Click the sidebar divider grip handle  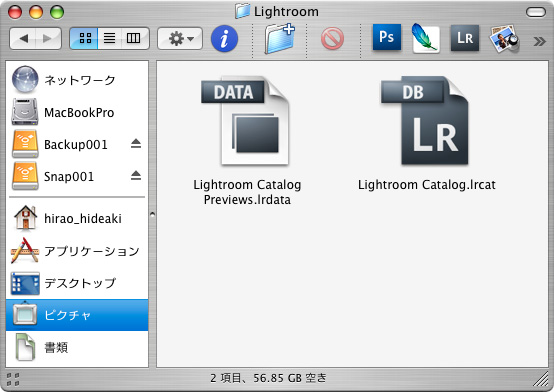tap(152, 214)
